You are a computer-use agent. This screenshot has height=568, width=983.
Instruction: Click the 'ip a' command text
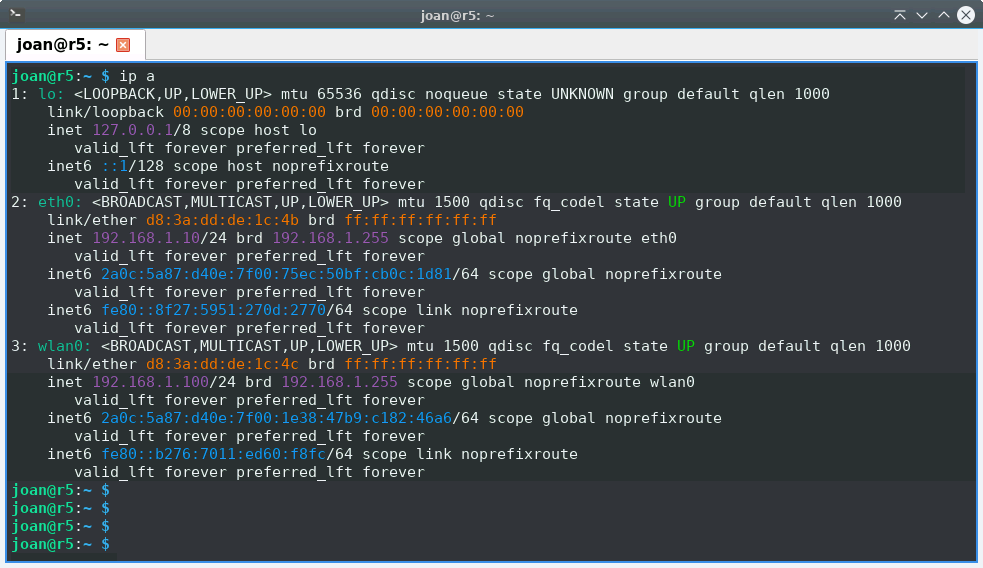point(136,76)
